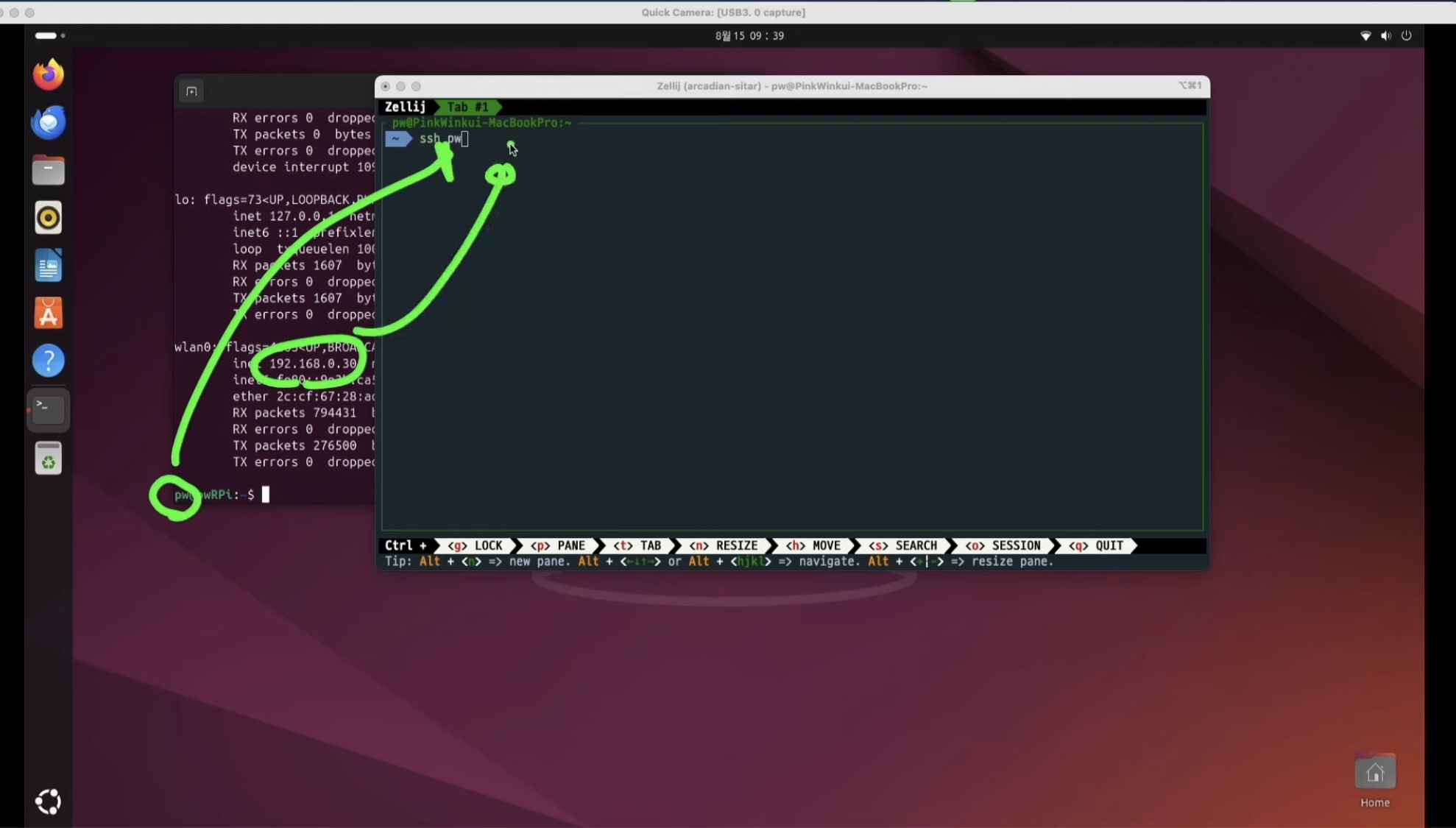Click the PANE mode segment

(559, 545)
